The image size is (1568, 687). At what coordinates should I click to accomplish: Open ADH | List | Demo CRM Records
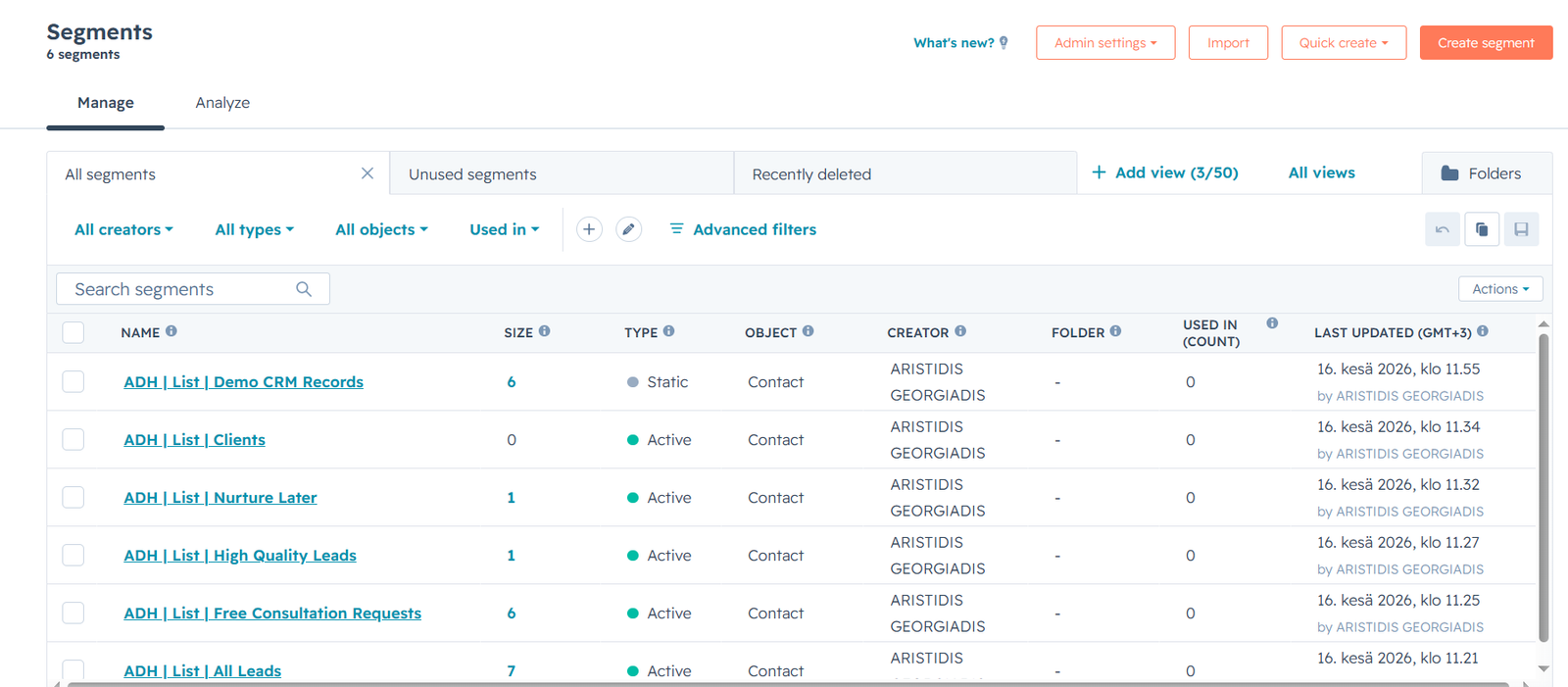tap(243, 382)
